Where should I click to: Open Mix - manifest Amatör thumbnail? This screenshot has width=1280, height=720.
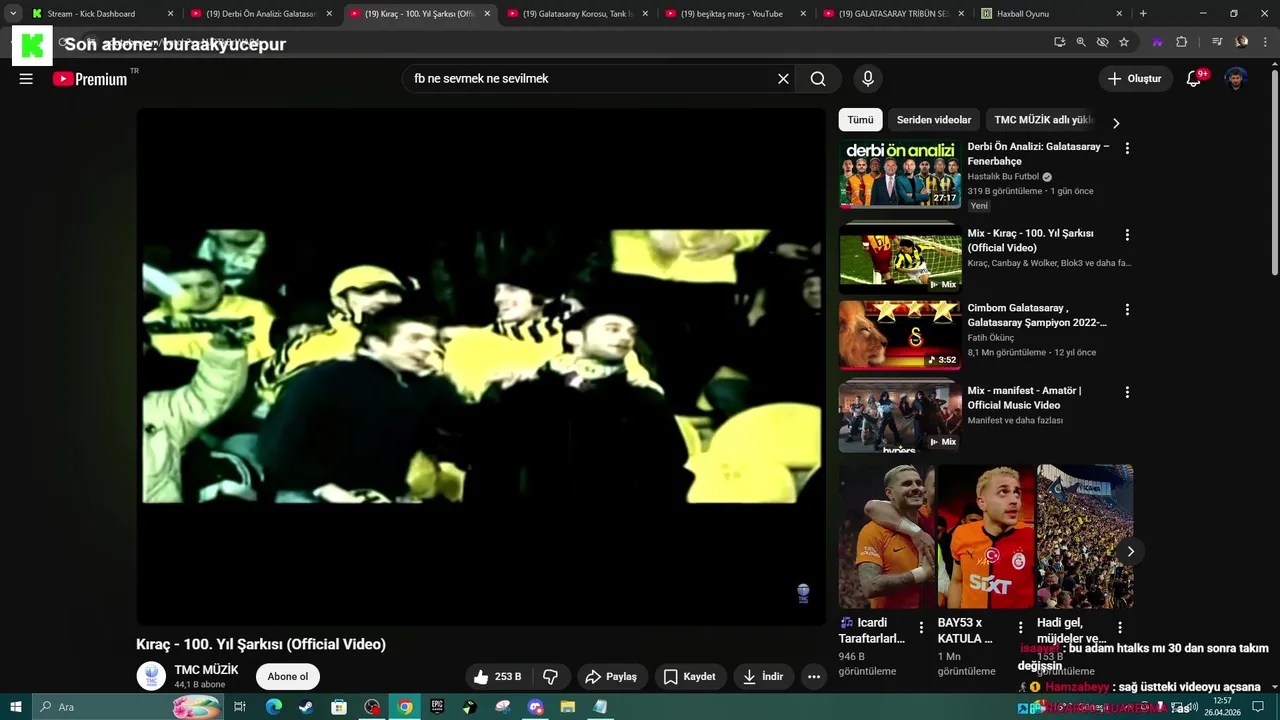click(x=900, y=417)
